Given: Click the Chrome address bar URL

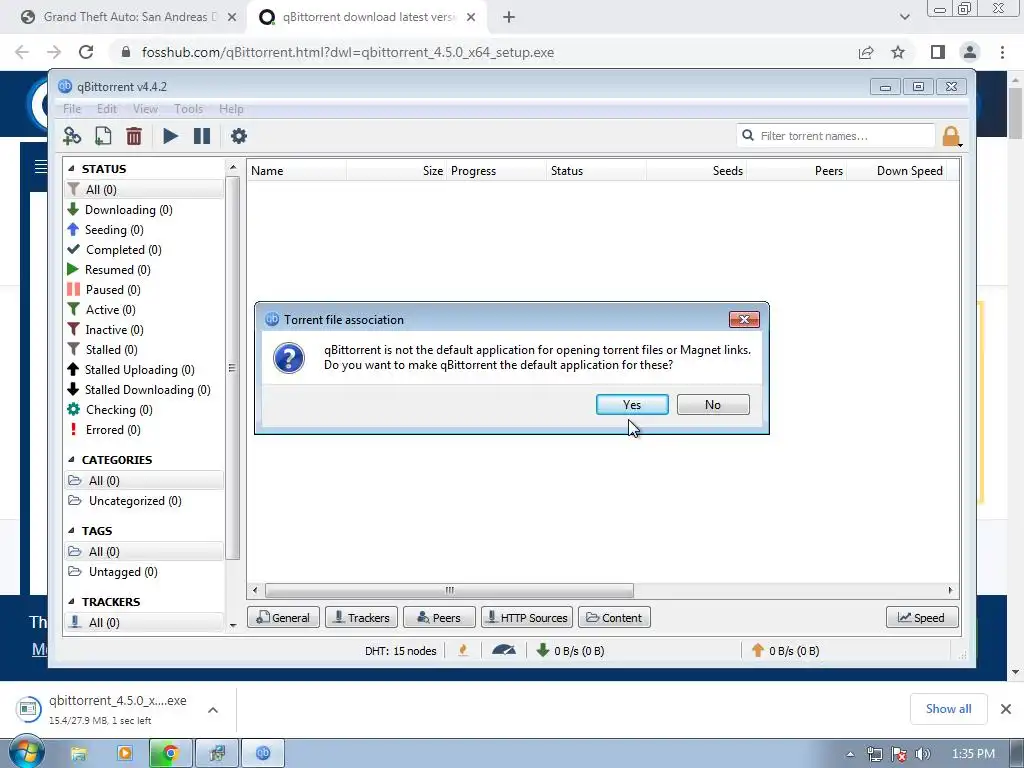Looking at the screenshot, I should tap(347, 52).
